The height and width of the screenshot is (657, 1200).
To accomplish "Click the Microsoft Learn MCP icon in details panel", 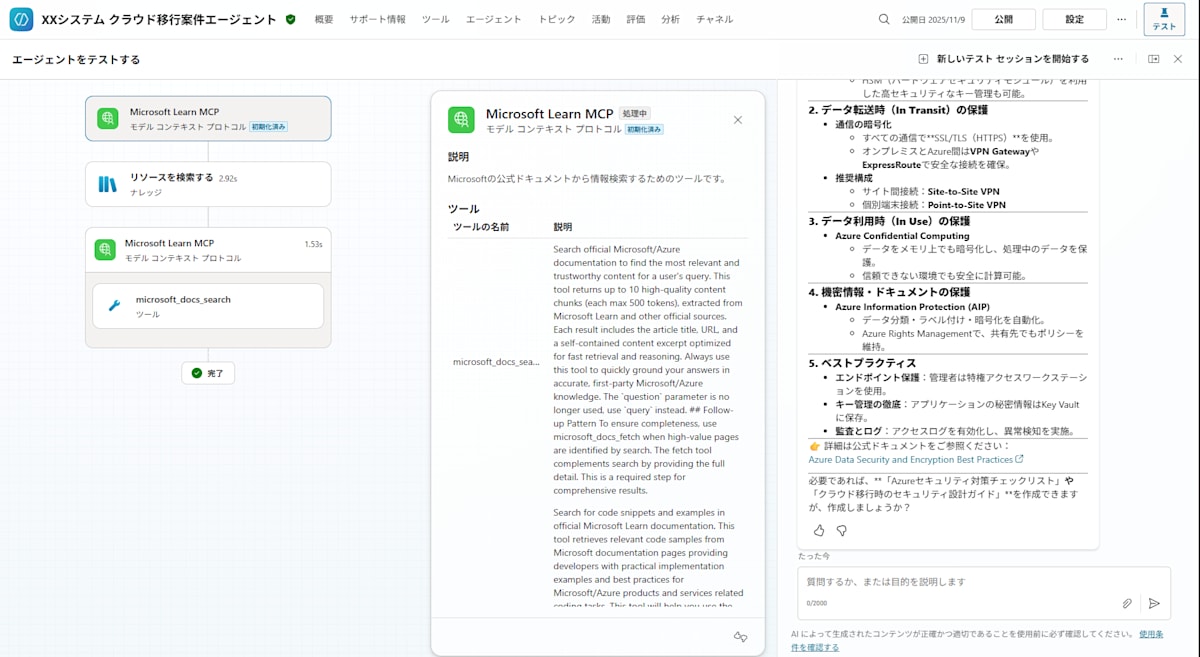I will pos(461,119).
